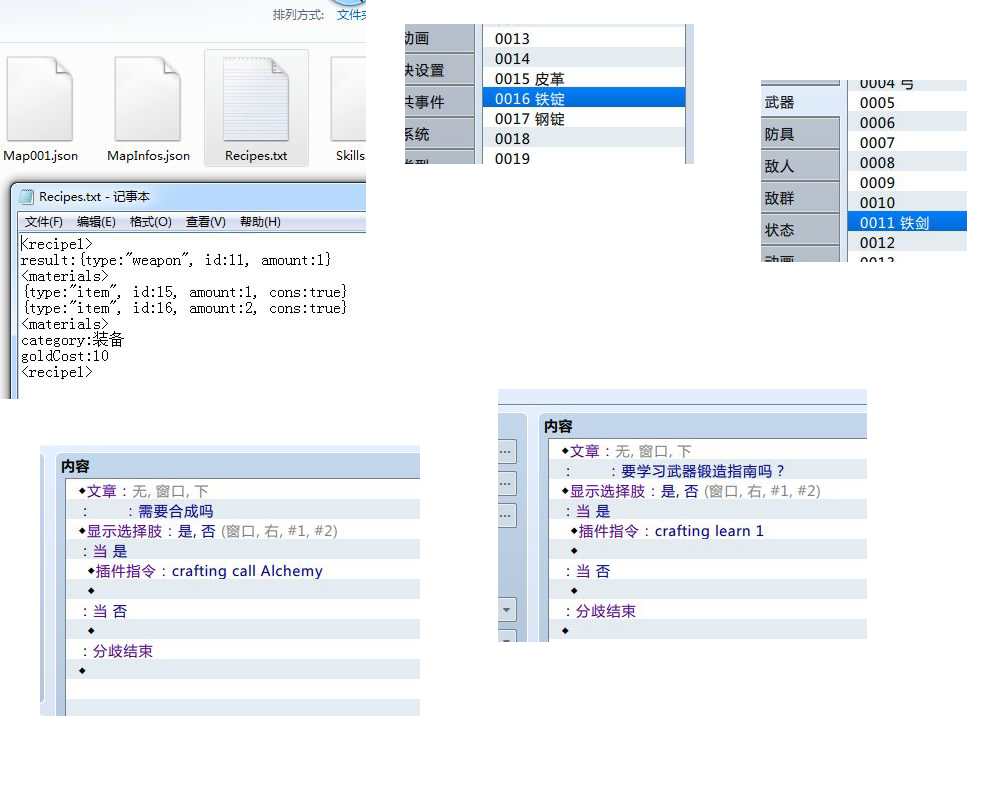Click the id:16 material line in Notepad
The height and width of the screenshot is (800, 1000).
[x=185, y=307]
